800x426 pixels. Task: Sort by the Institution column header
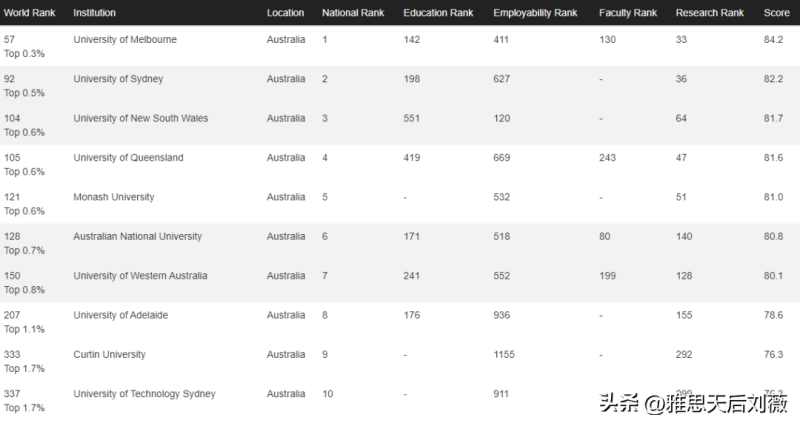point(95,13)
